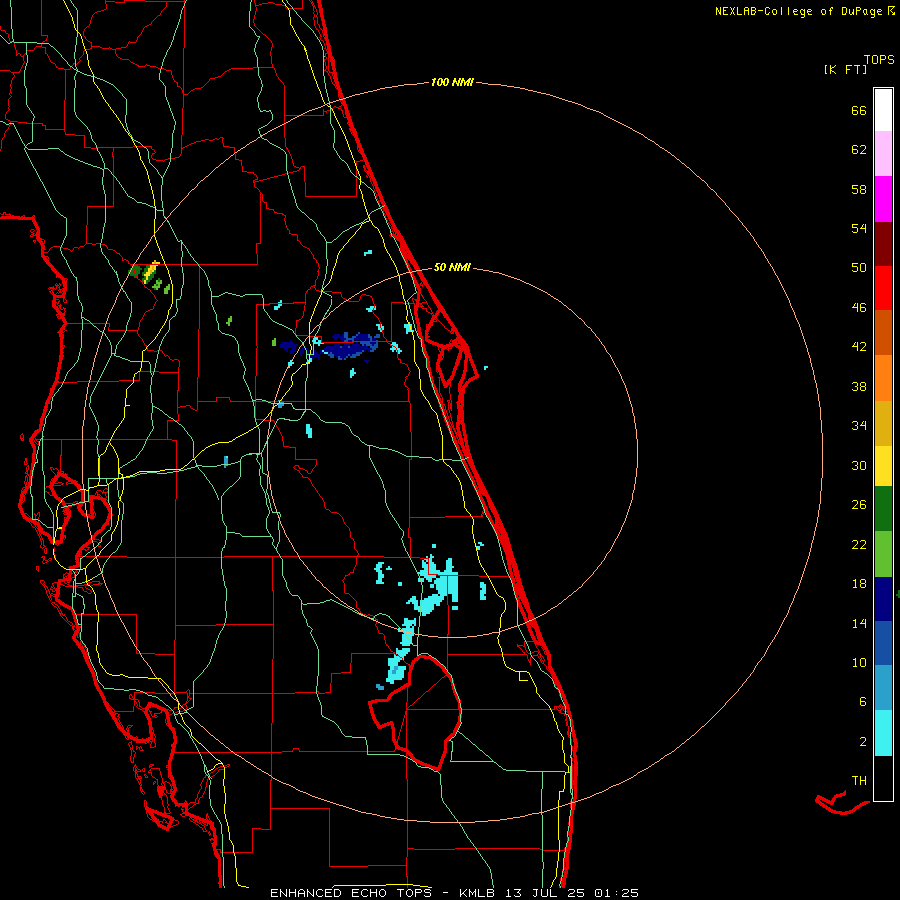The height and width of the screenshot is (900, 900).
Task: Click the black TH legend swatch
Action: click(883, 778)
